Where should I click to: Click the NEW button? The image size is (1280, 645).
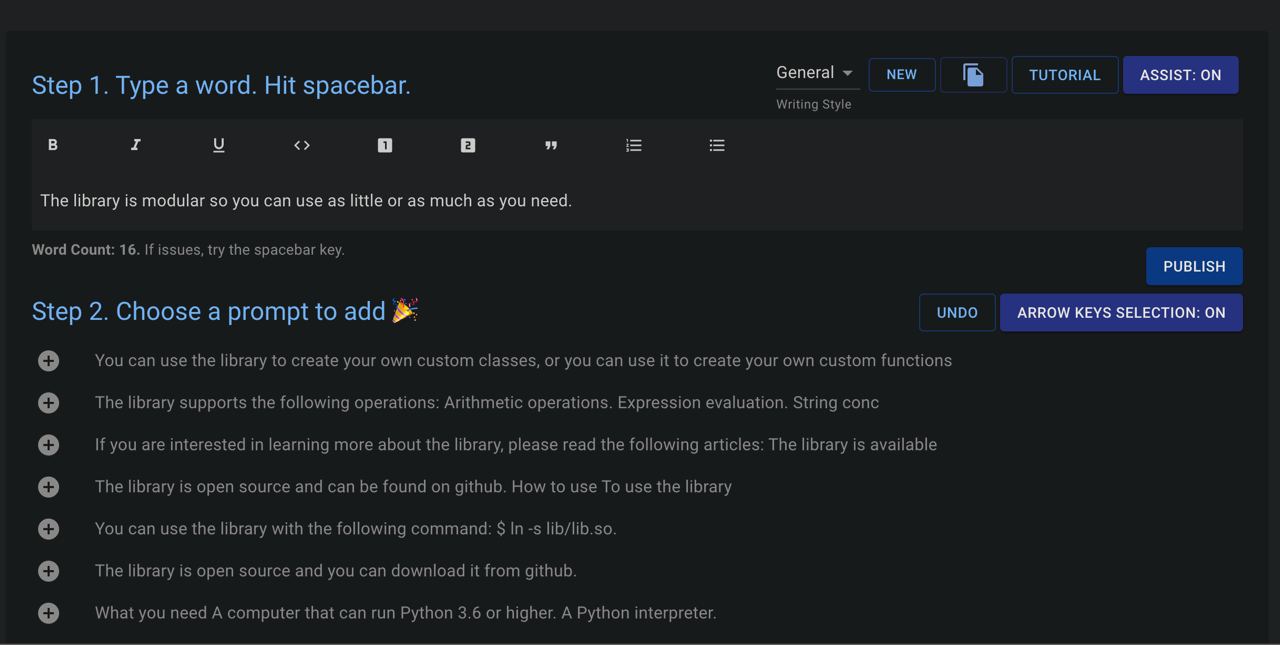pos(901,75)
